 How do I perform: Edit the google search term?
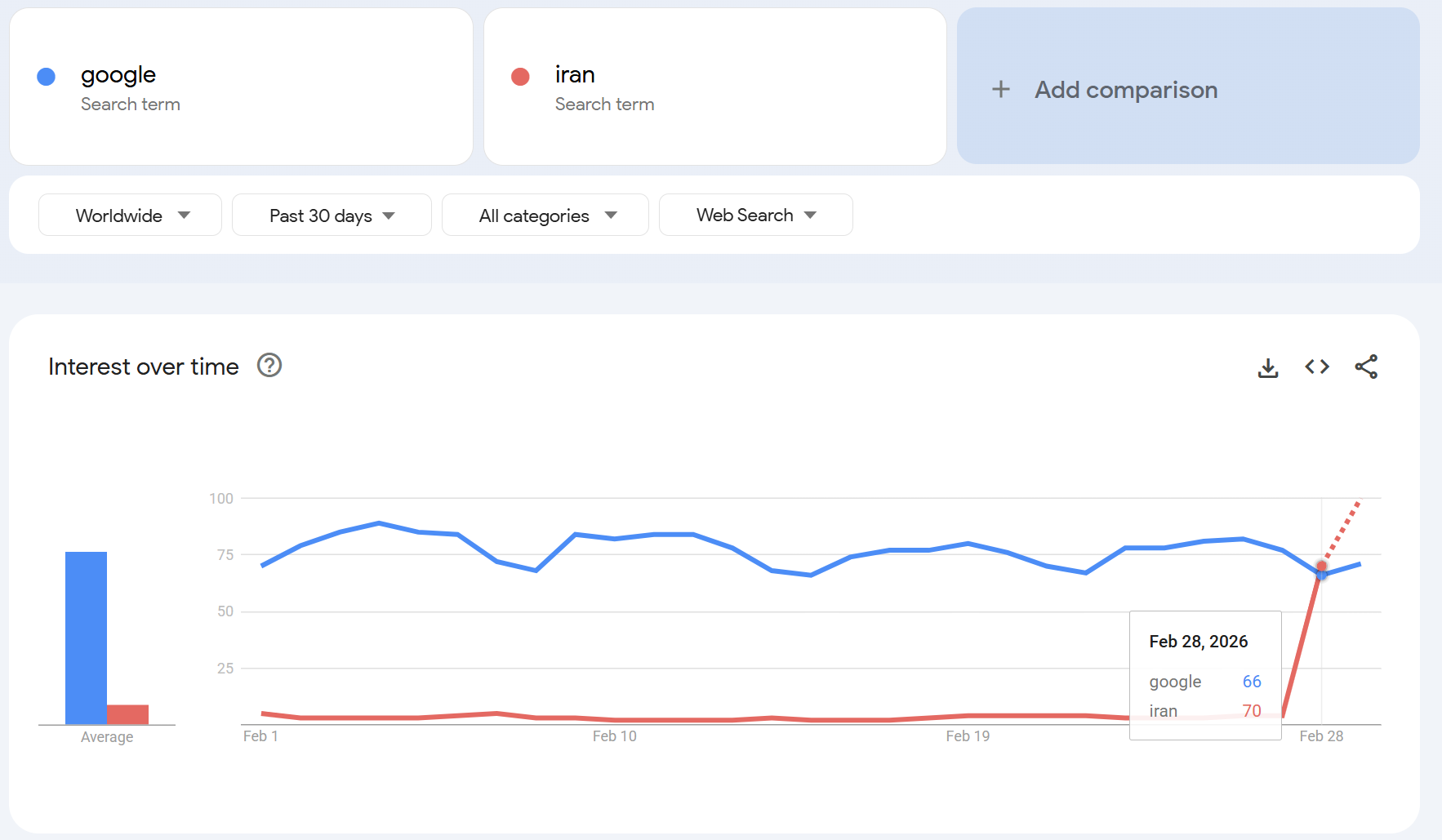(118, 75)
